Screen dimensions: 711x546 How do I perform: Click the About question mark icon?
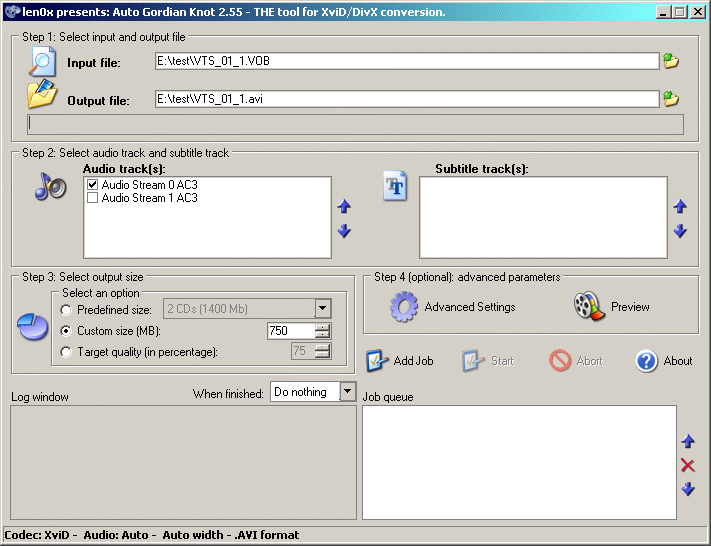tap(647, 361)
